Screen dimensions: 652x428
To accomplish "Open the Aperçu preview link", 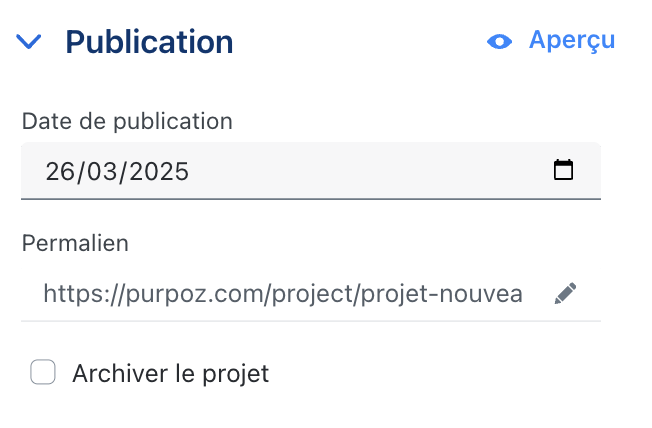I will click(x=572, y=41).
